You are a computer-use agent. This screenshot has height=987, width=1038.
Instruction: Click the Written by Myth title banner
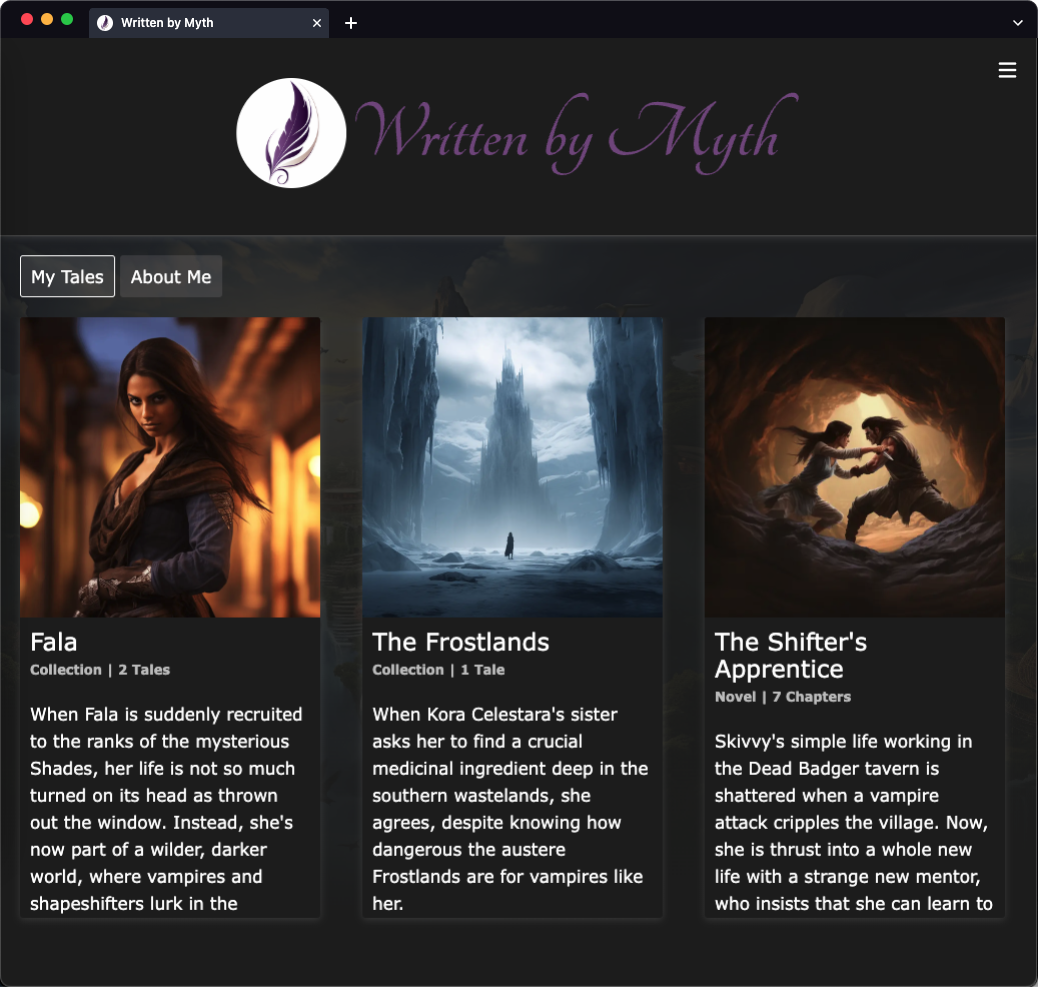[x=577, y=134]
